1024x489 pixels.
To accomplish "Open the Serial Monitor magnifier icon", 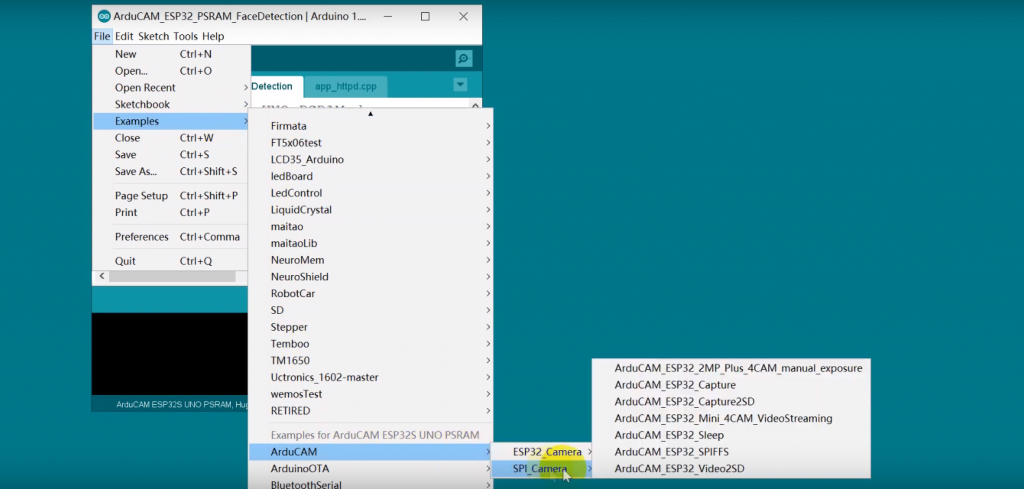I will (x=464, y=59).
